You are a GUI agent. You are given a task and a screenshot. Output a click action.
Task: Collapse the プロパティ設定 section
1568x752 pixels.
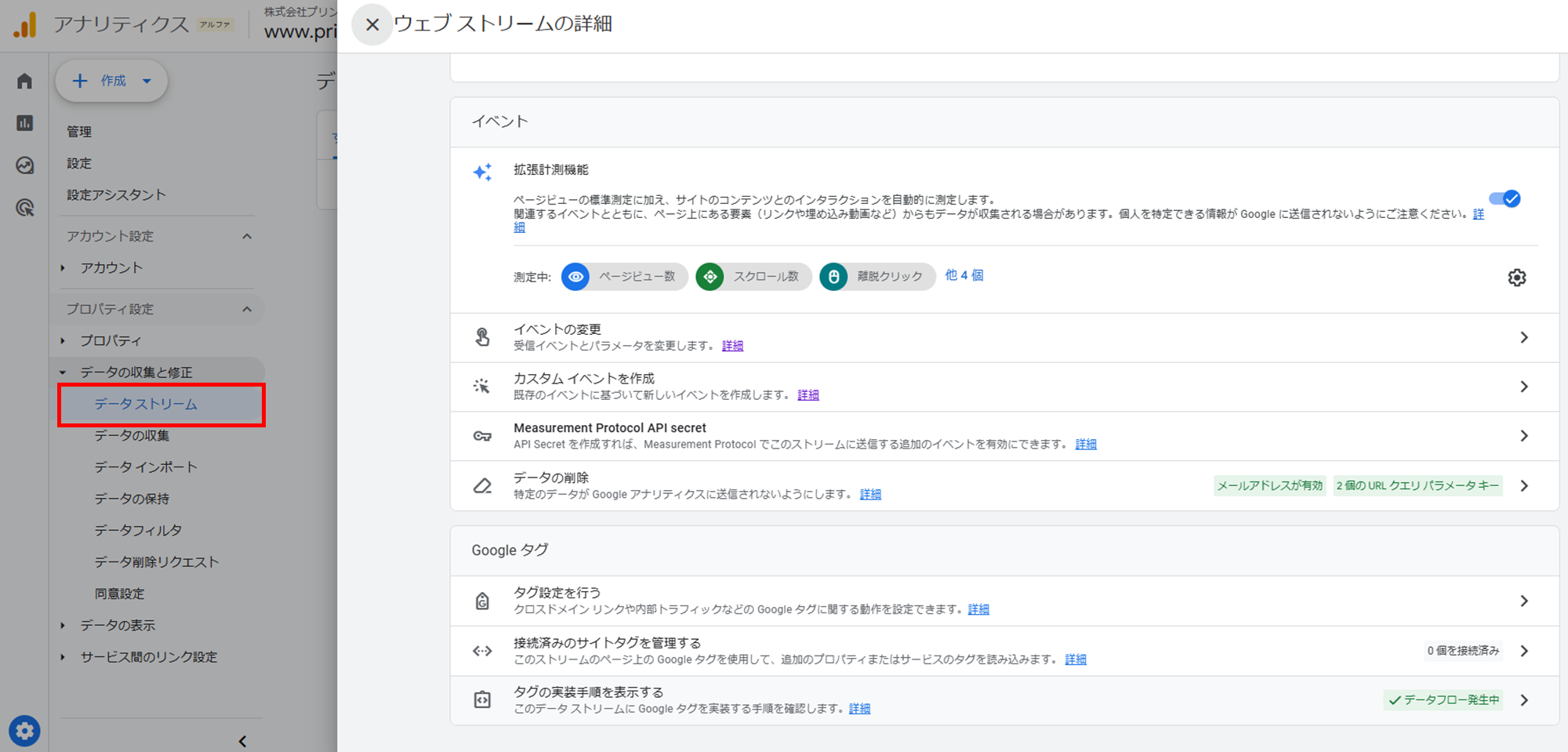coord(247,309)
